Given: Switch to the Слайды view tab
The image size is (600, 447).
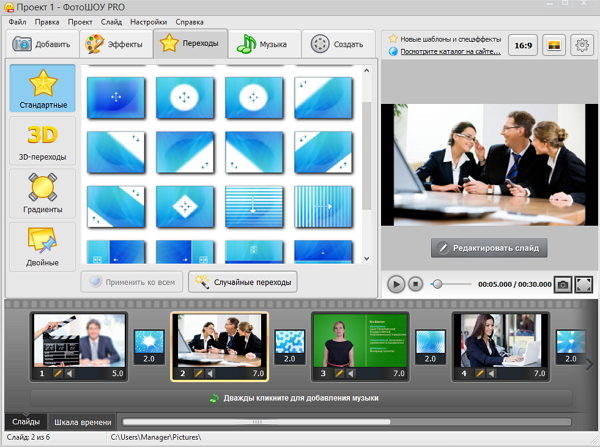Looking at the screenshot, I should click(26, 422).
